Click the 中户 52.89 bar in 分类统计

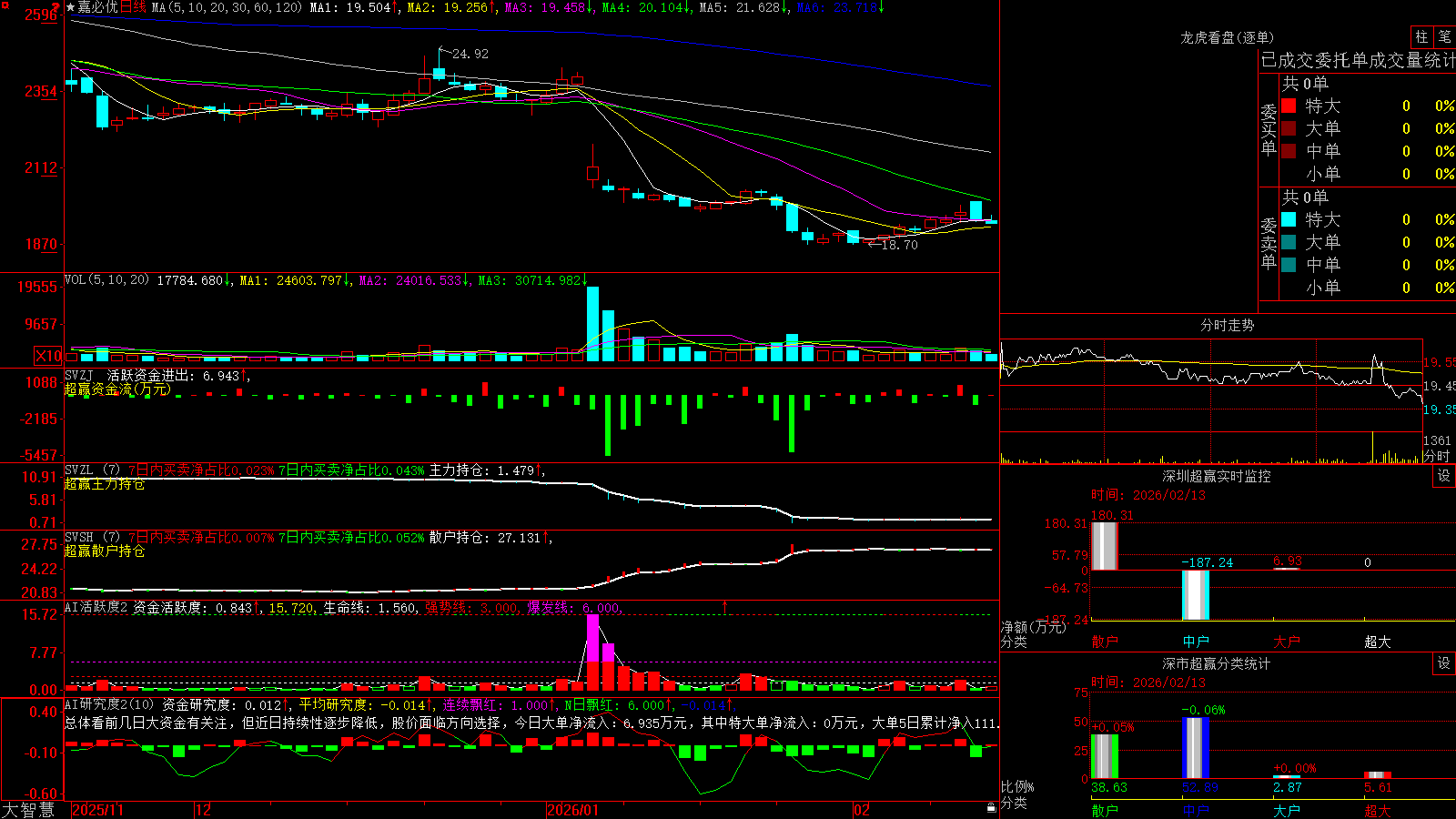(x=1196, y=748)
